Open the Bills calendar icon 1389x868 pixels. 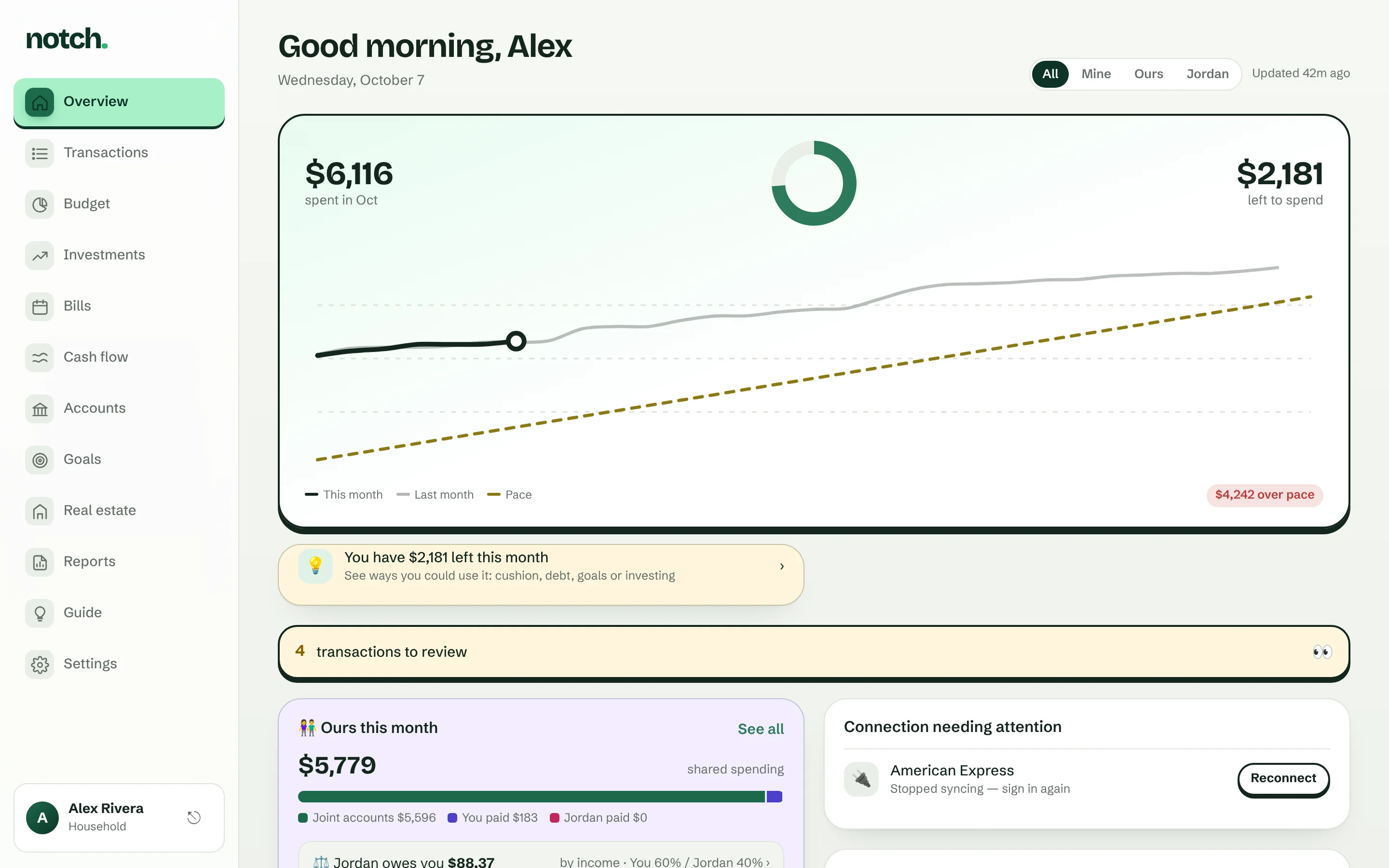tap(40, 307)
